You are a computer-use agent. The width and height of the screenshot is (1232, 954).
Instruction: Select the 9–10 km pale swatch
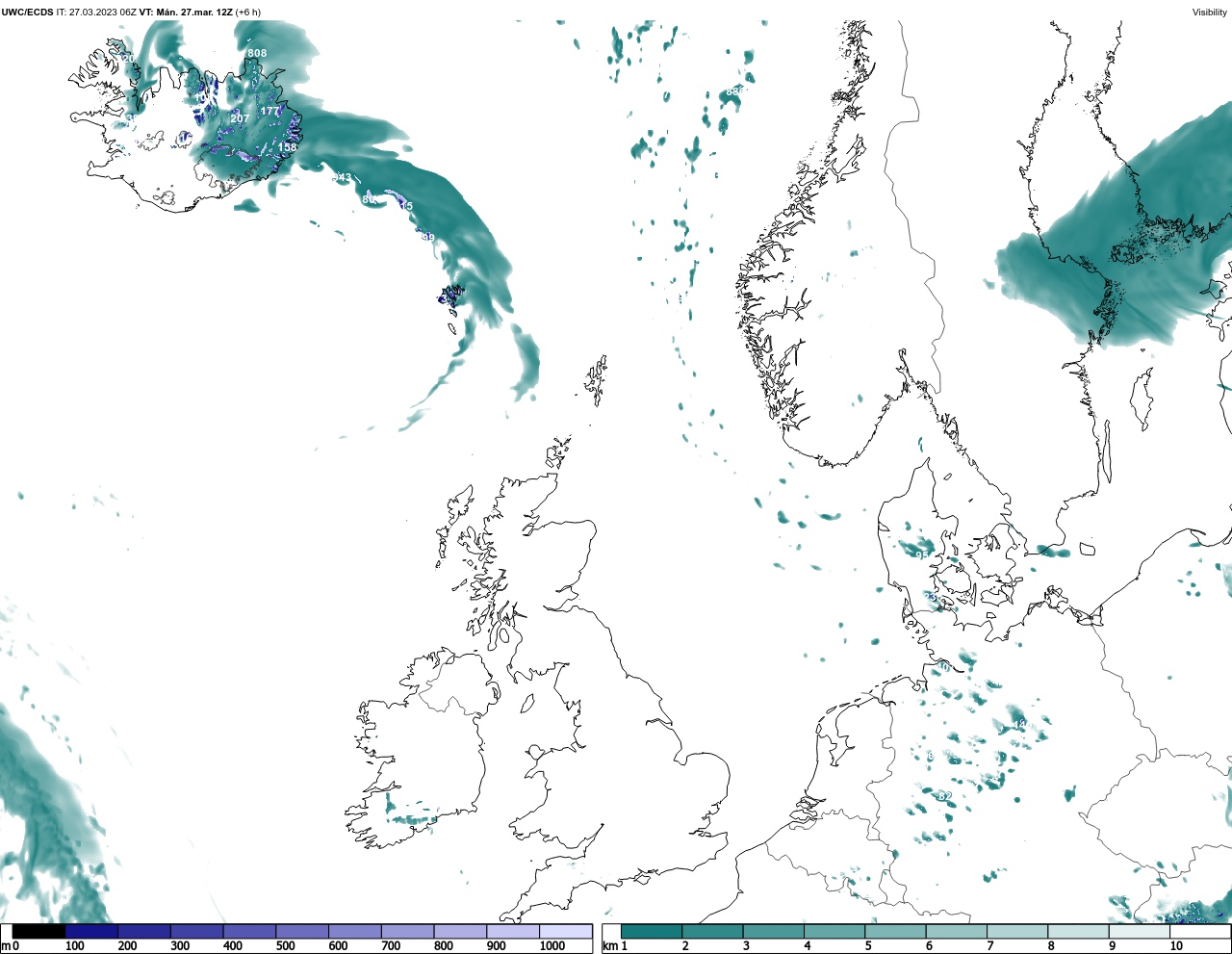point(1139,931)
